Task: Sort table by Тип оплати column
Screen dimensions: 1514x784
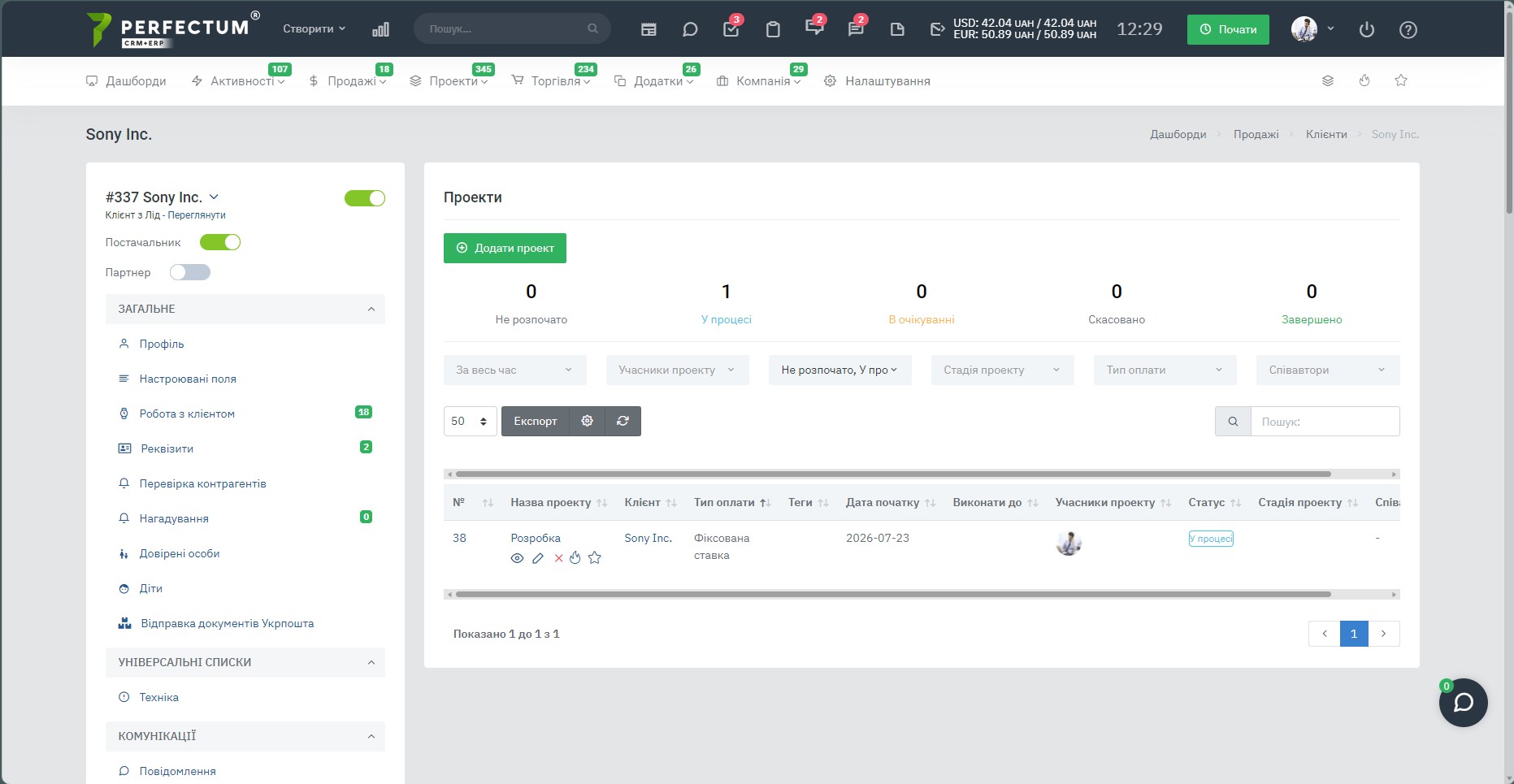Action: [x=732, y=503]
